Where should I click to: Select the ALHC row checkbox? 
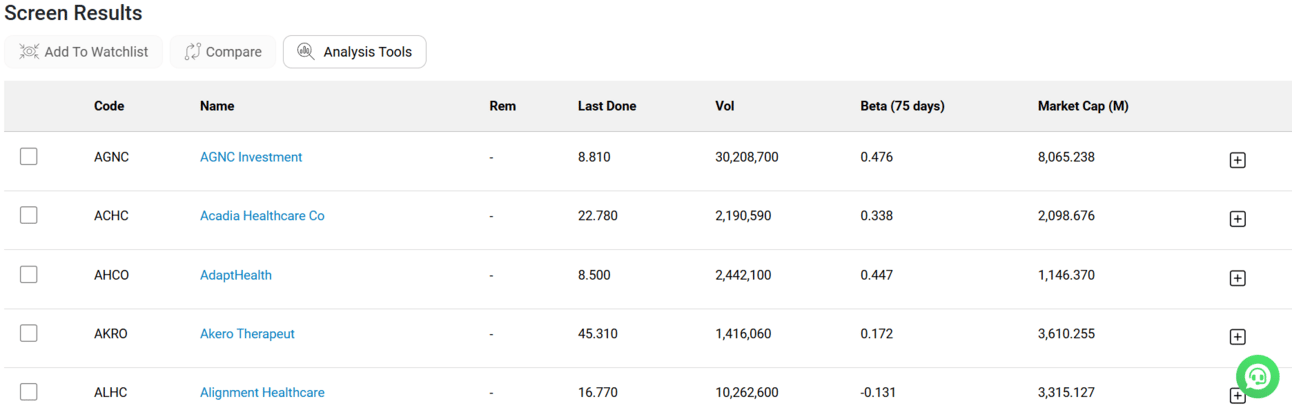click(29, 392)
